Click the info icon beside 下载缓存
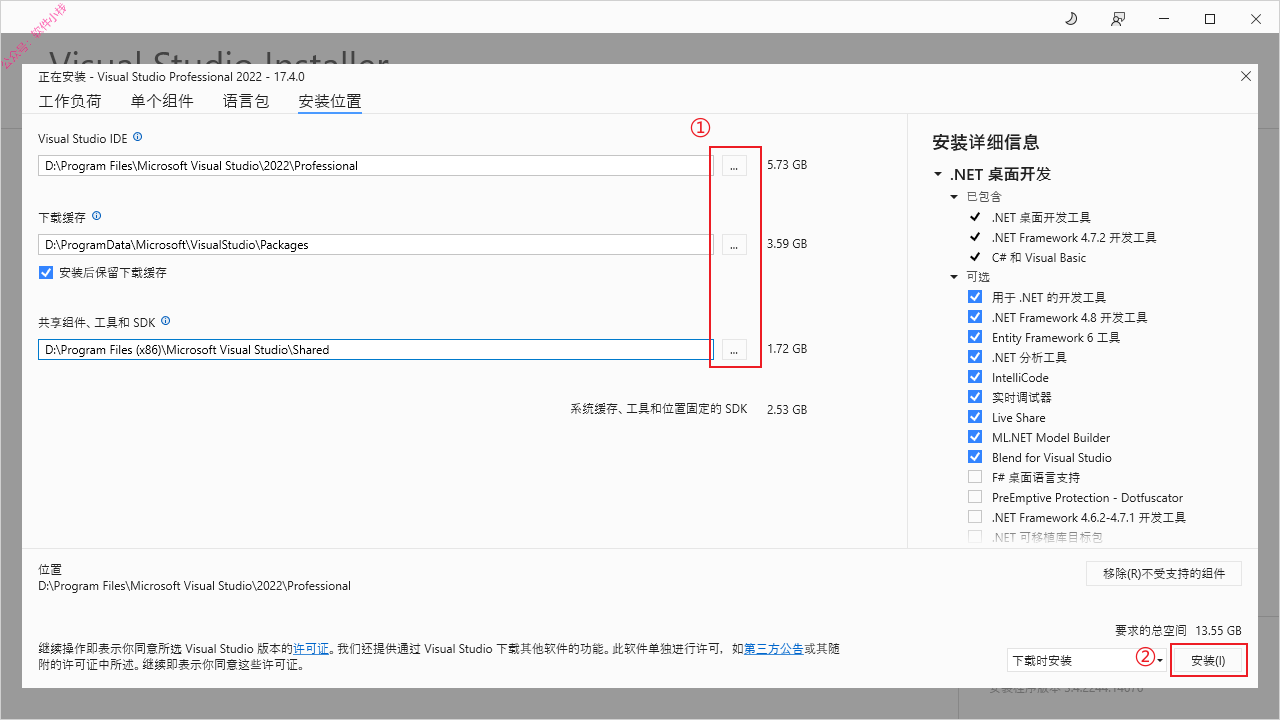1280x720 pixels. coord(96,216)
